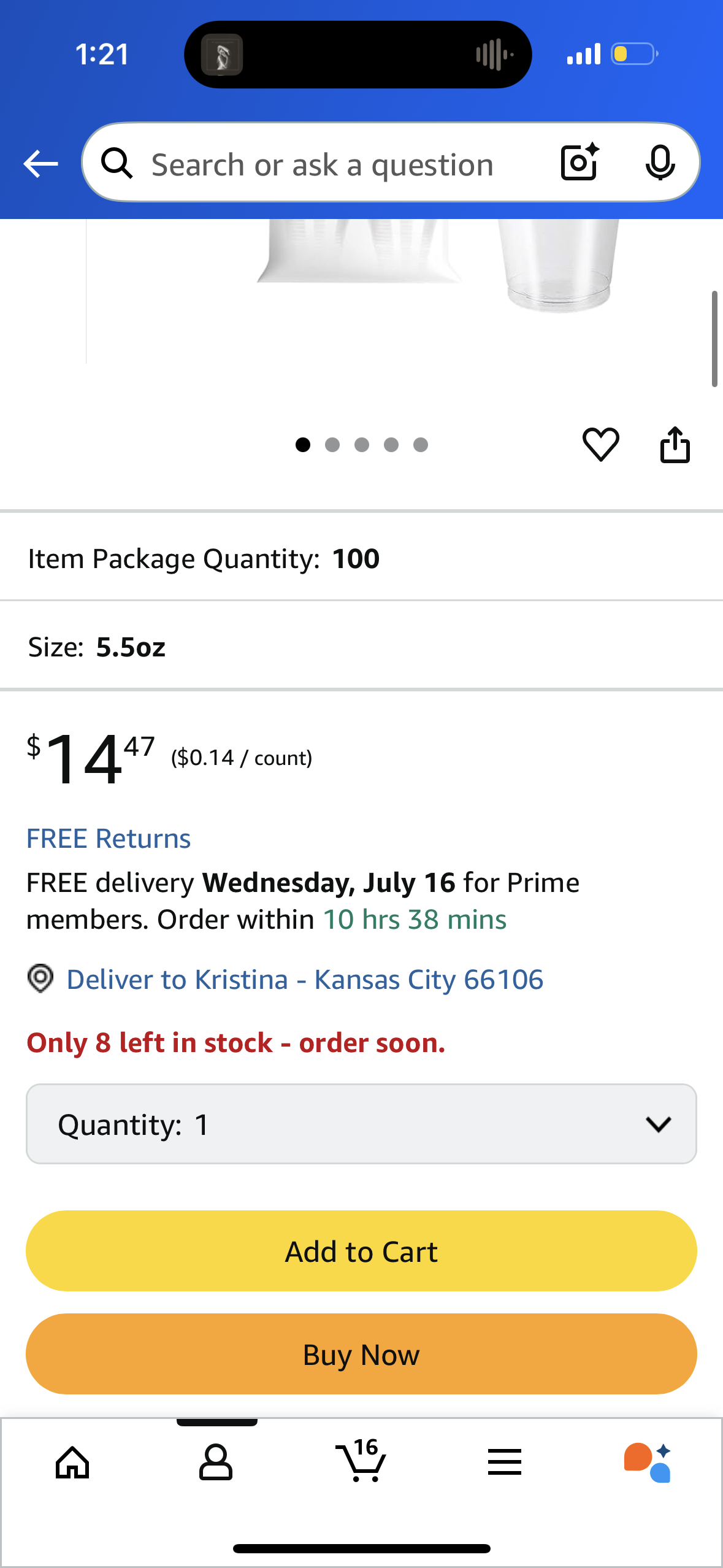
Task: Tap the Buy Now button
Action: (x=361, y=1354)
